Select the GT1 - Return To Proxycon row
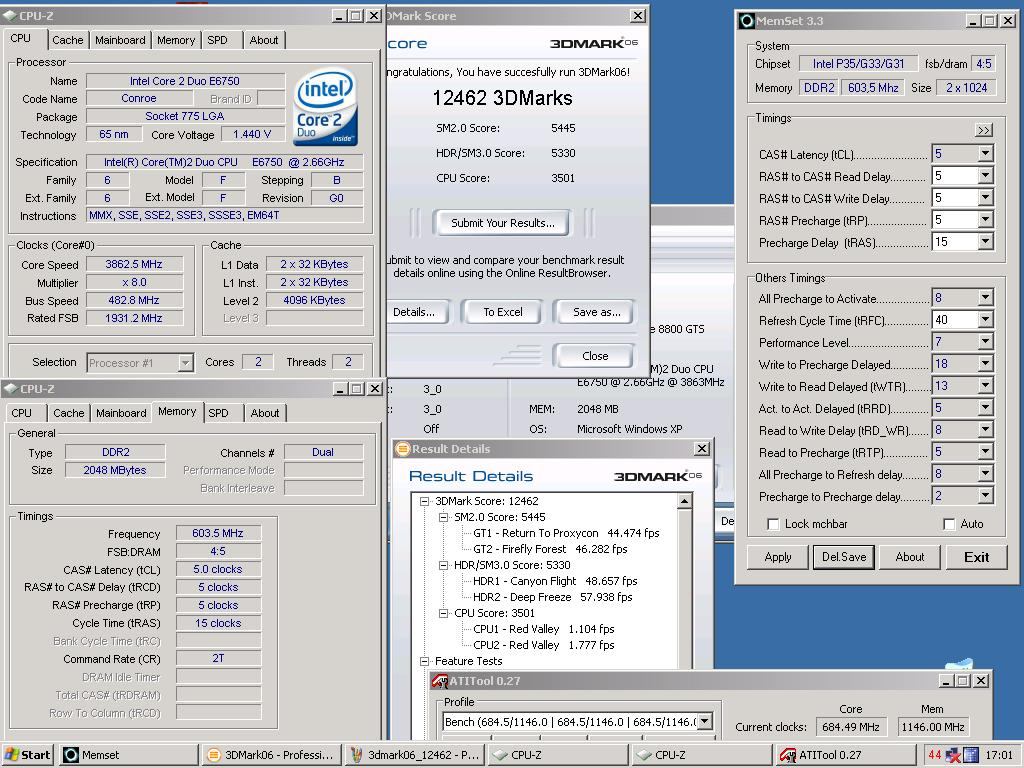The width and height of the screenshot is (1024, 768). 566,533
